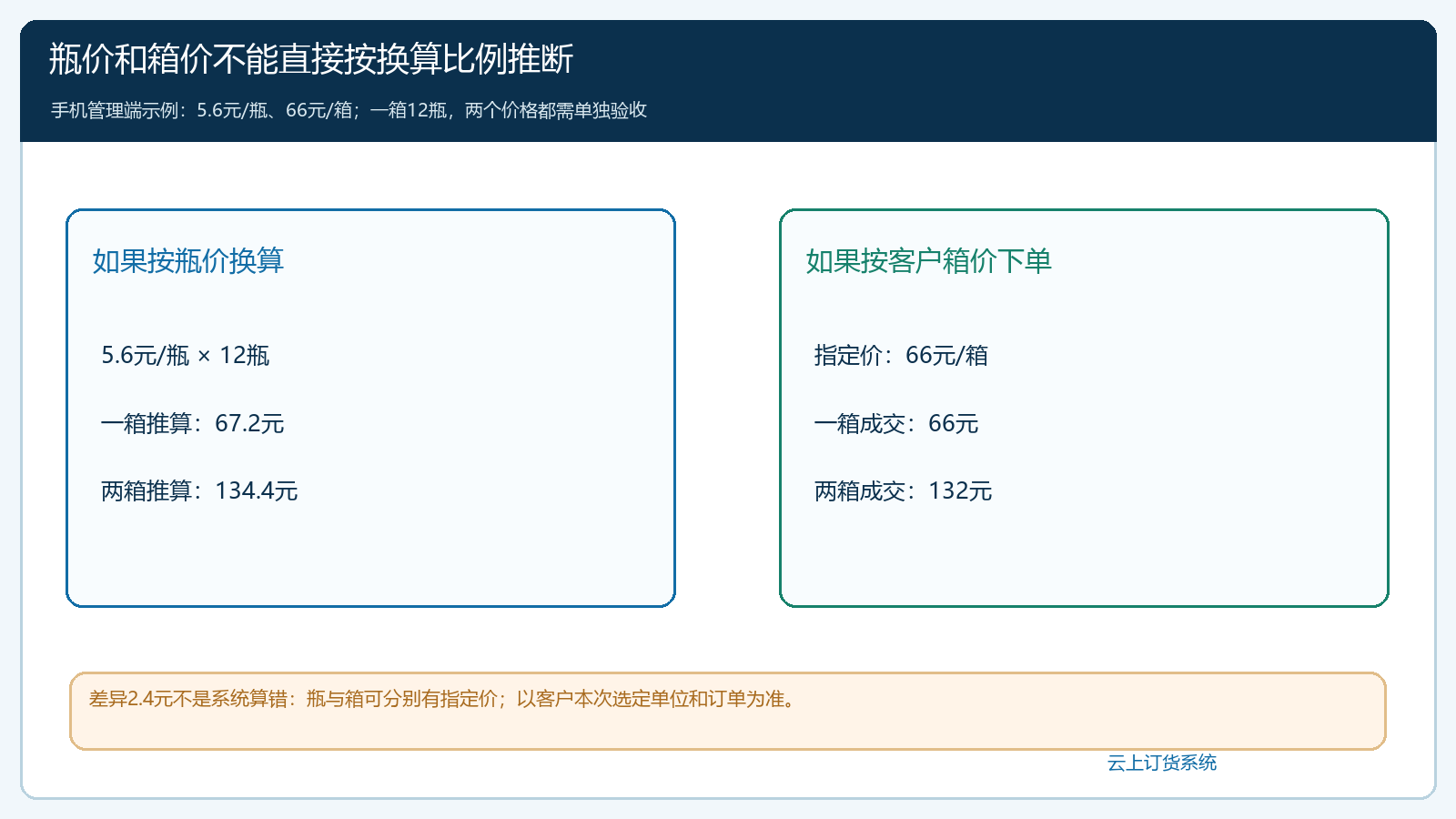Click the blue-bordered bottle price card

370,408
